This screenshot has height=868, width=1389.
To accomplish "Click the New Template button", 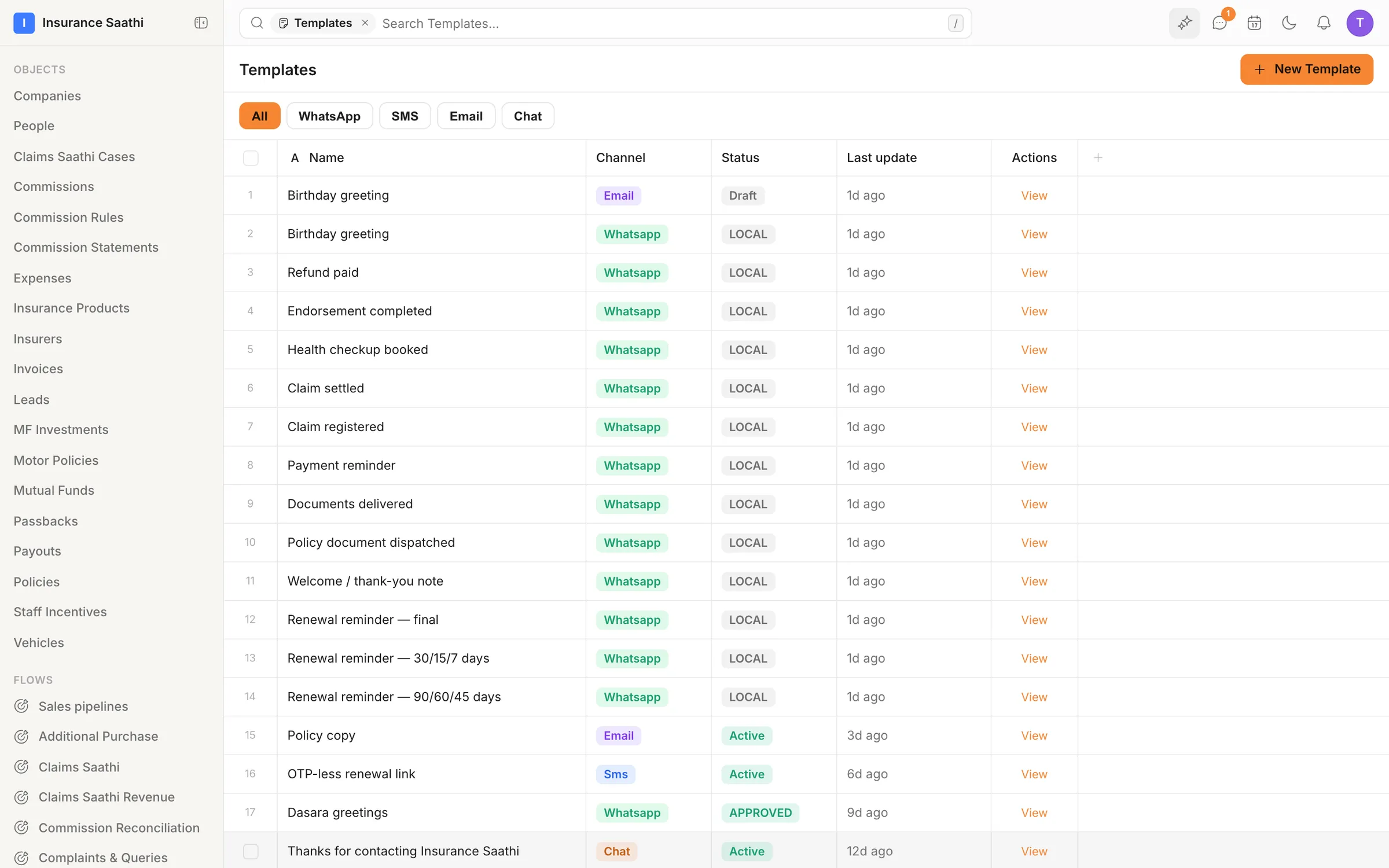I will click(x=1306, y=69).
